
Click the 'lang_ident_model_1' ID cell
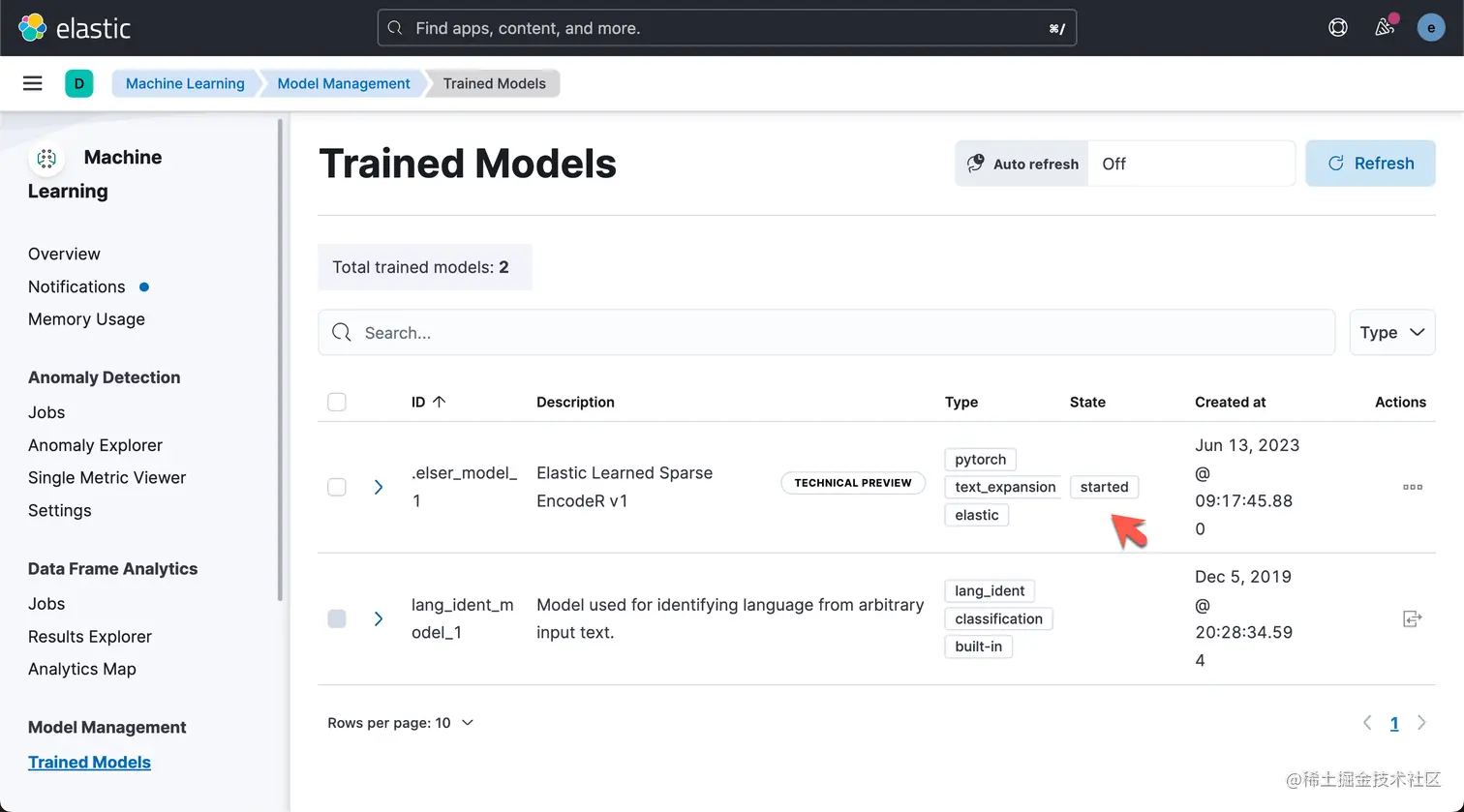pos(463,618)
